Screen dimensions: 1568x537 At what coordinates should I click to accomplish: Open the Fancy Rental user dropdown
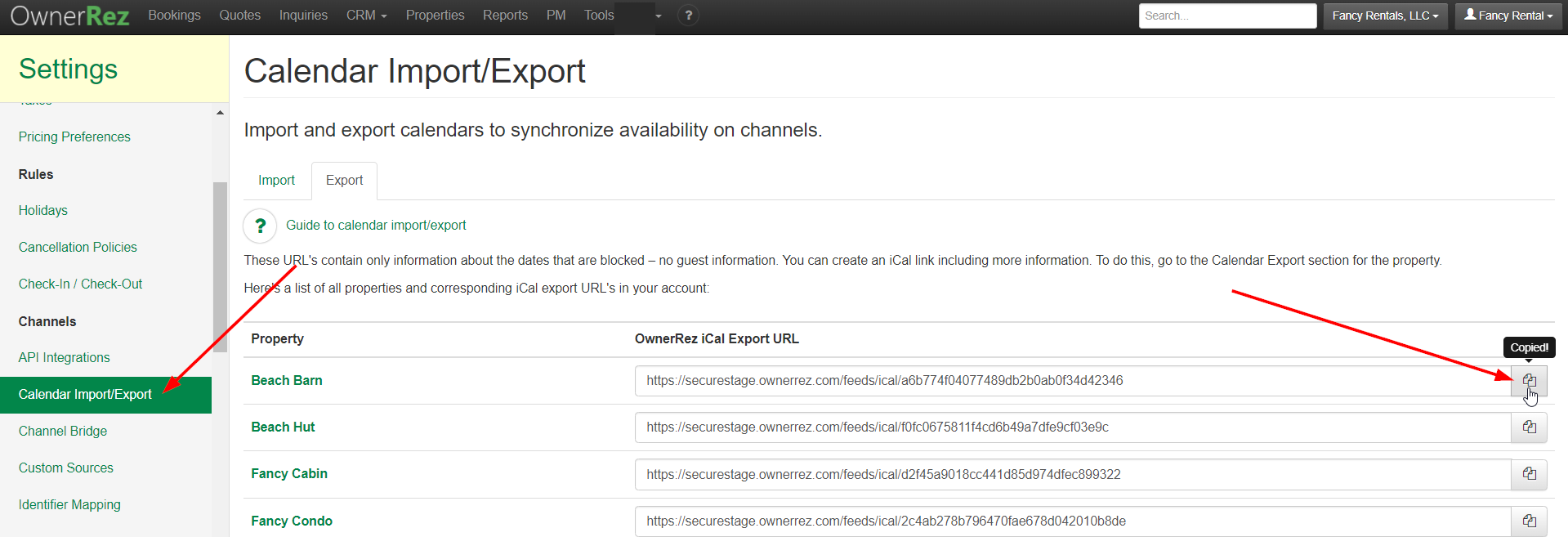point(1508,16)
